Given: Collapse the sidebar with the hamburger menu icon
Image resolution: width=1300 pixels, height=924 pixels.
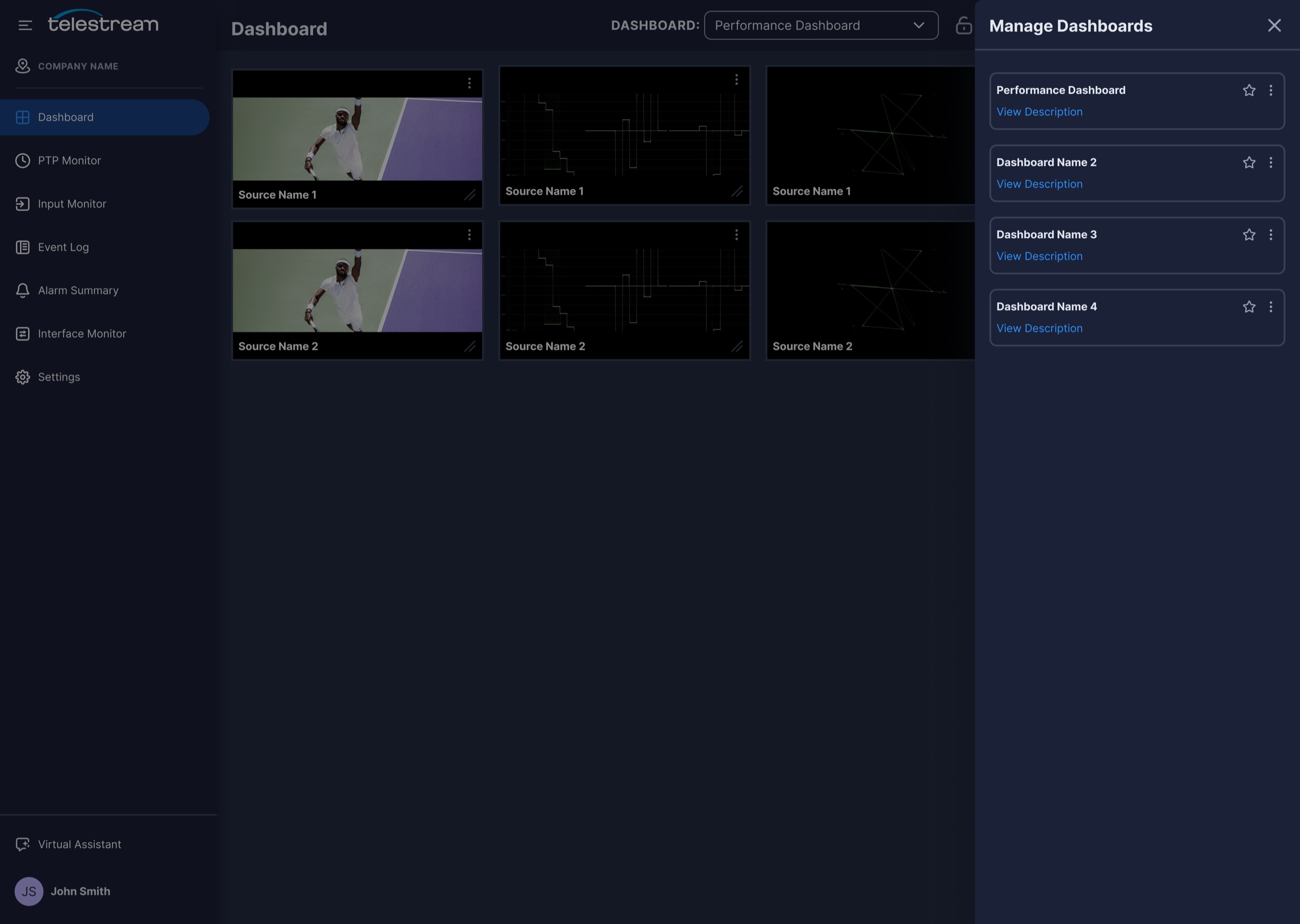Looking at the screenshot, I should (24, 25).
